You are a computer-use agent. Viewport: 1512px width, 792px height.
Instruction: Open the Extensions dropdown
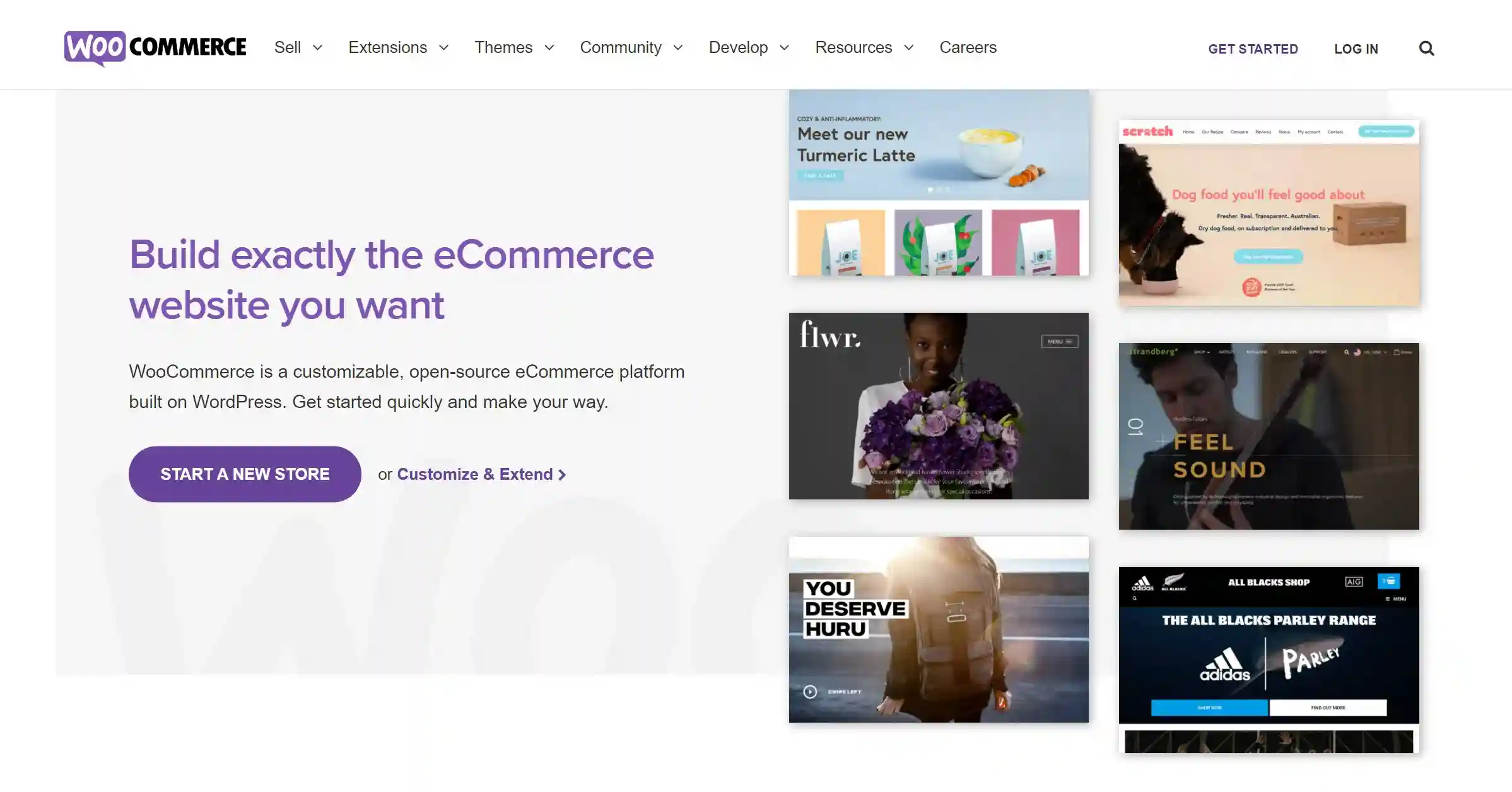pos(388,47)
